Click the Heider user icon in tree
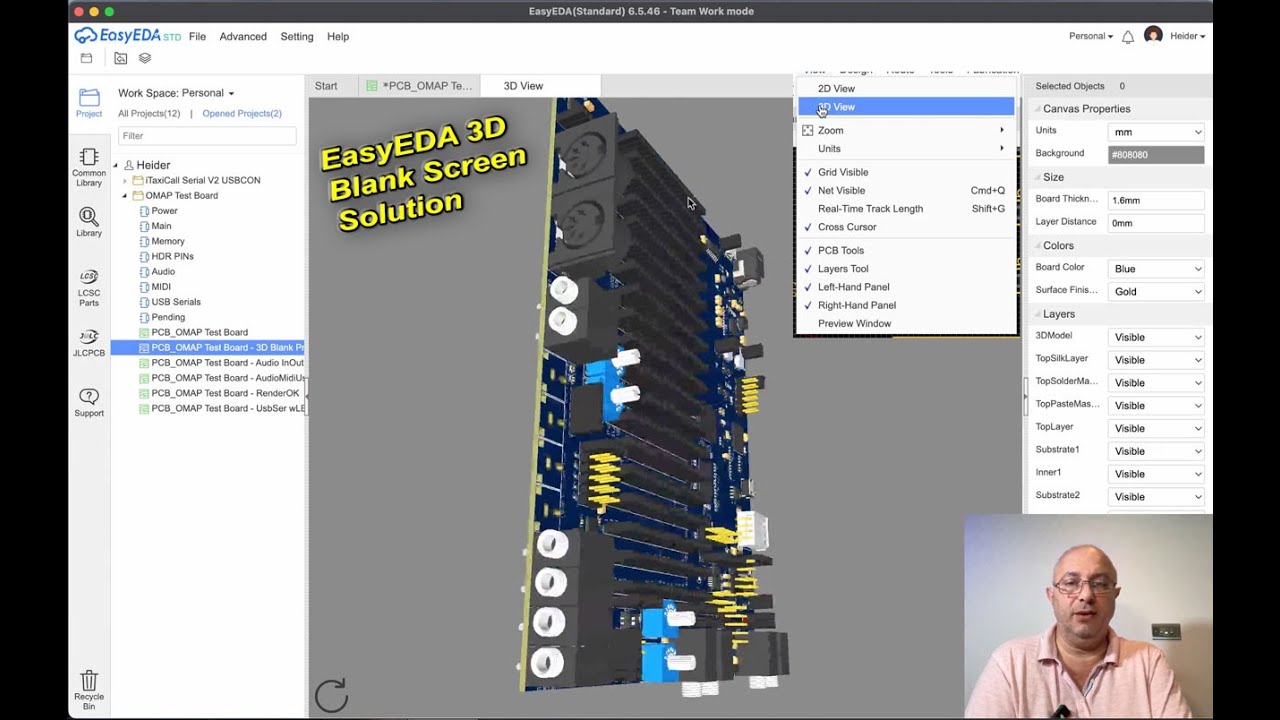 click(129, 165)
